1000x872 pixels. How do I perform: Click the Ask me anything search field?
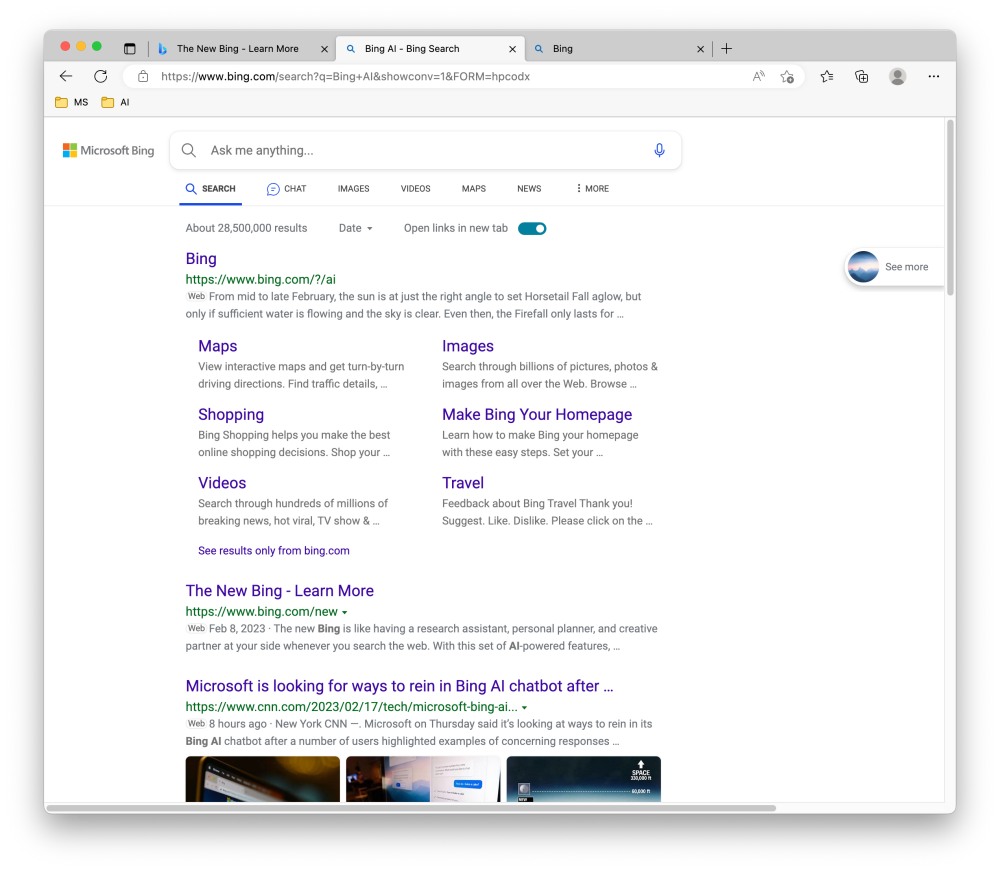425,151
